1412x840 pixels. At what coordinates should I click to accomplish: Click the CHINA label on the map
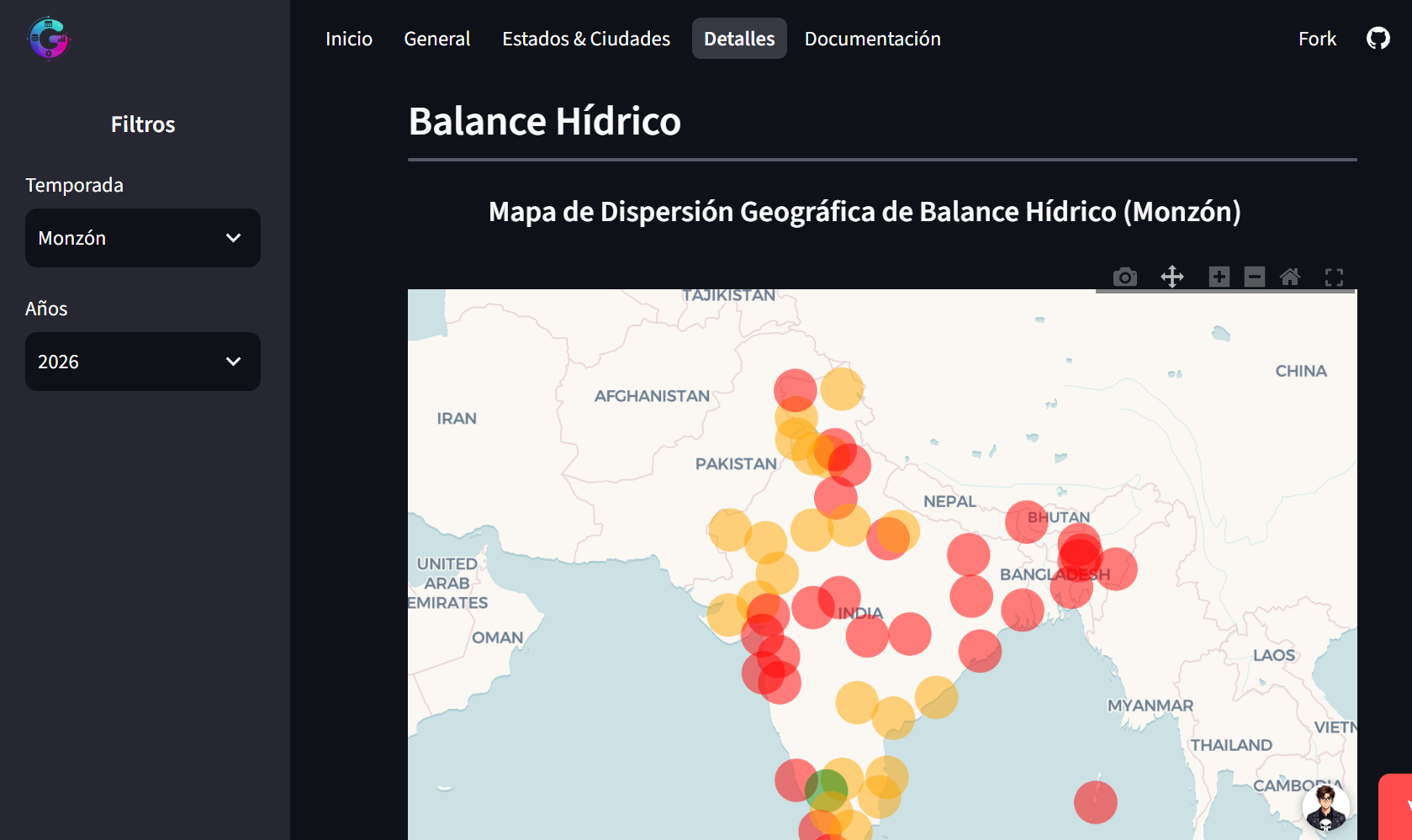coord(1301,372)
